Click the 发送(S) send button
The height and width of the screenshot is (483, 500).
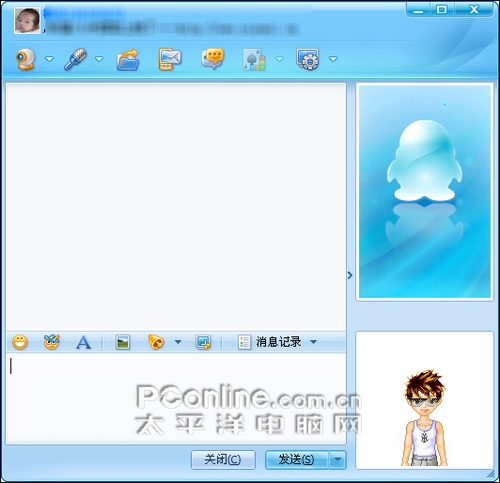point(297,460)
